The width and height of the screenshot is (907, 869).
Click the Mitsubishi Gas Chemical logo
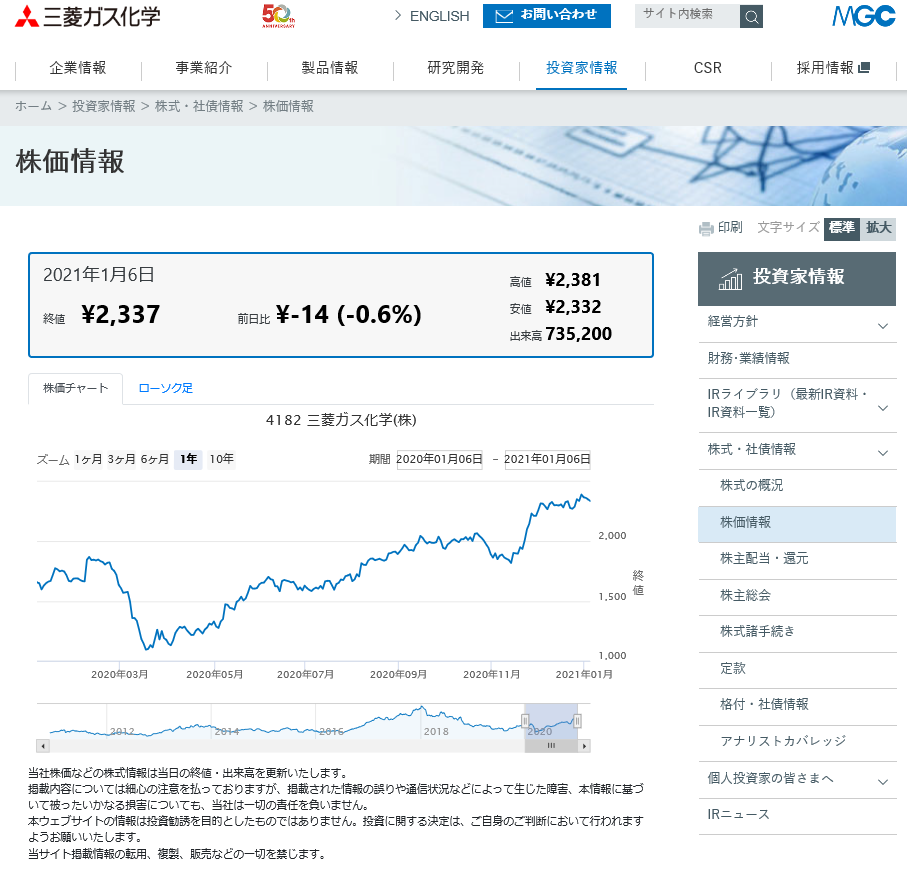point(87,16)
